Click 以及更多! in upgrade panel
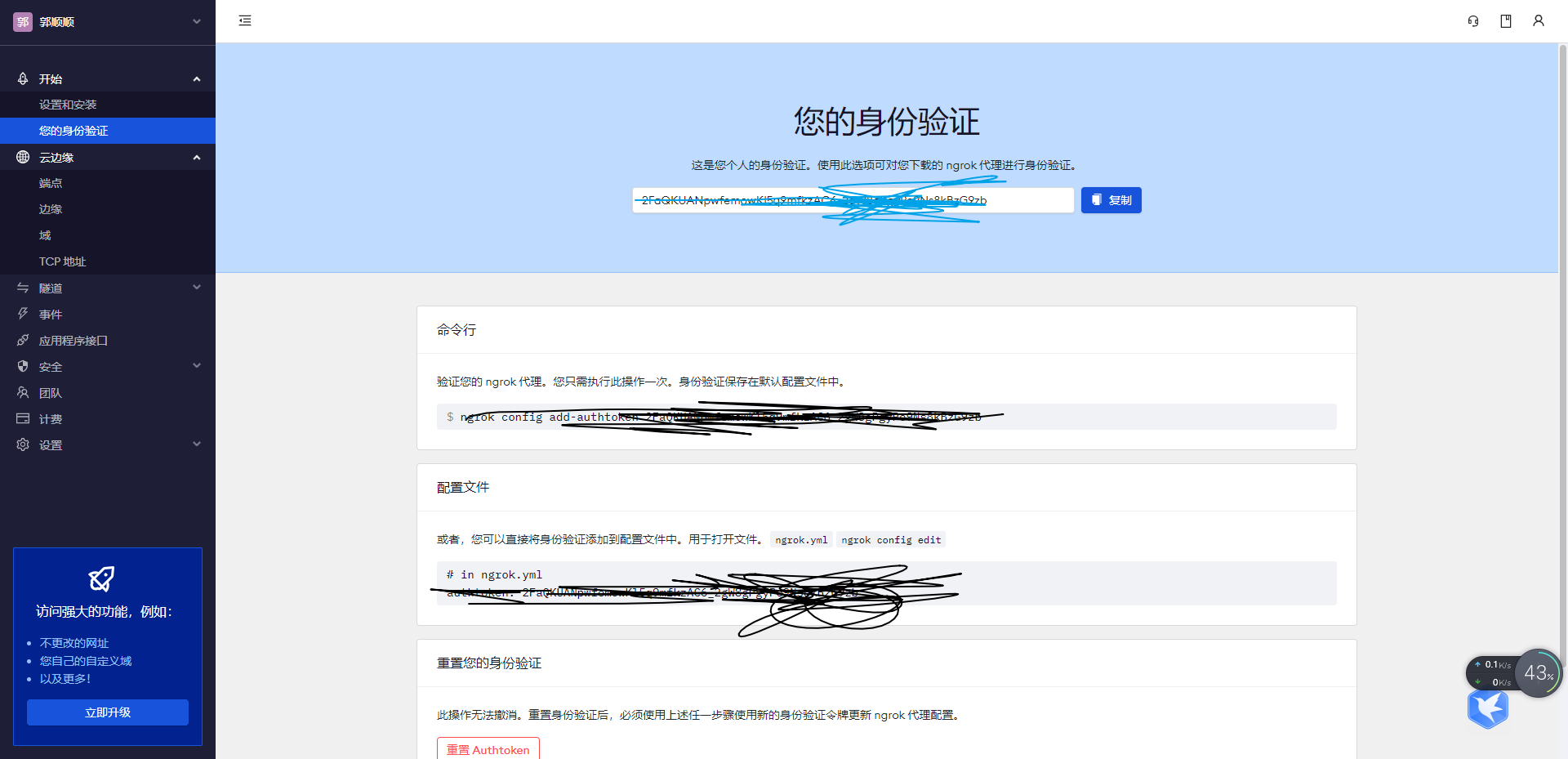Image resolution: width=1568 pixels, height=759 pixels. pyautogui.click(x=65, y=679)
